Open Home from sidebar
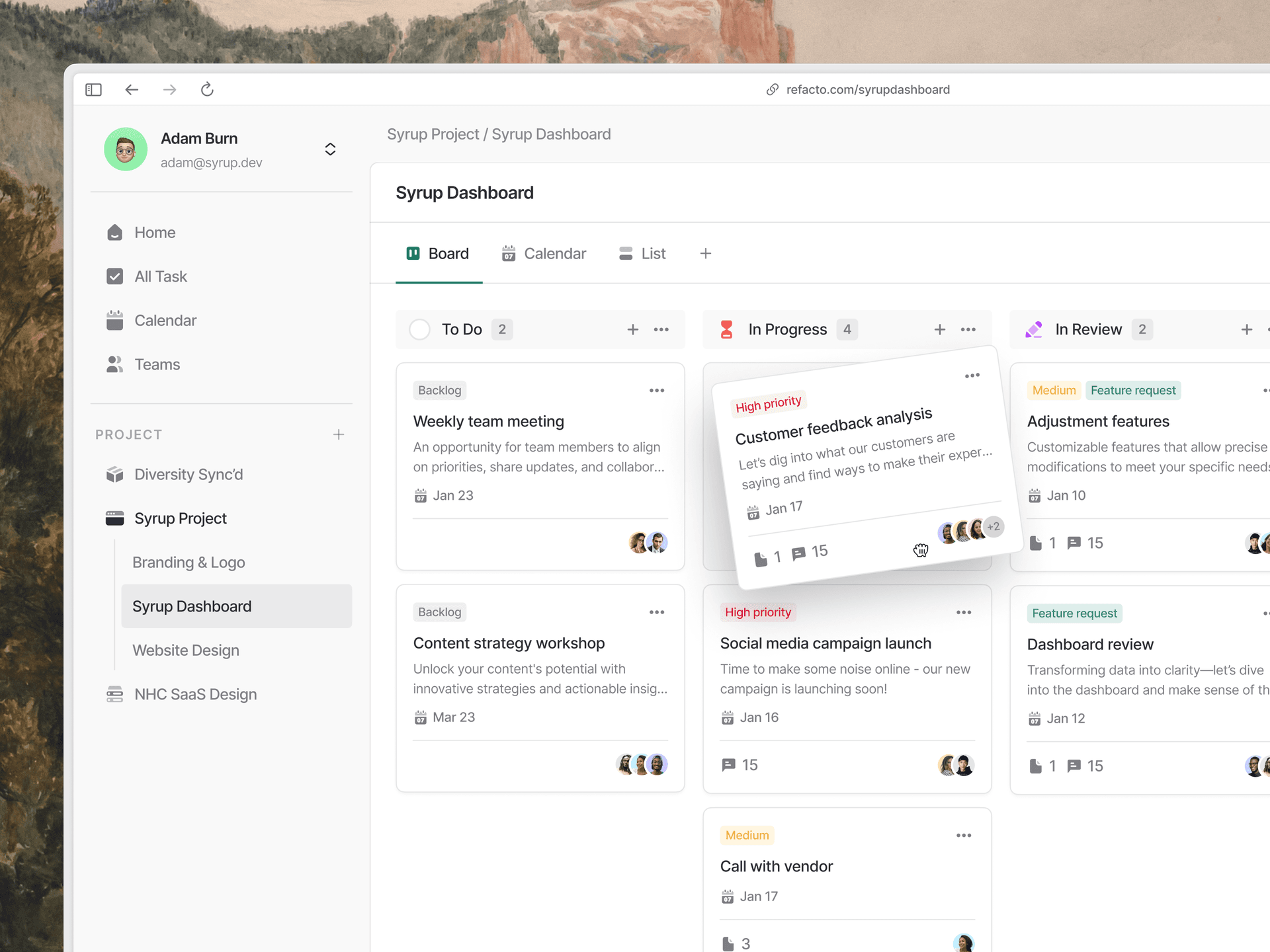Viewport: 1270px width, 952px height. [154, 233]
